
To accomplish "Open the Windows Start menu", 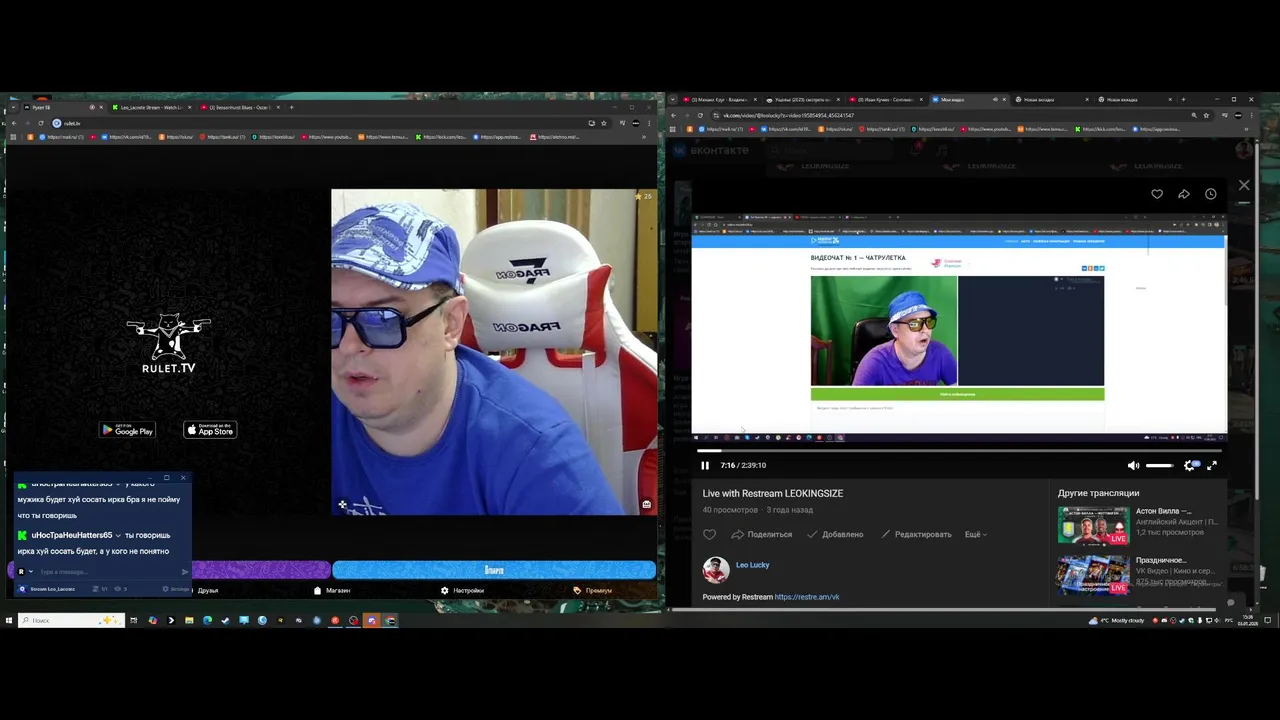I will [x=8, y=620].
